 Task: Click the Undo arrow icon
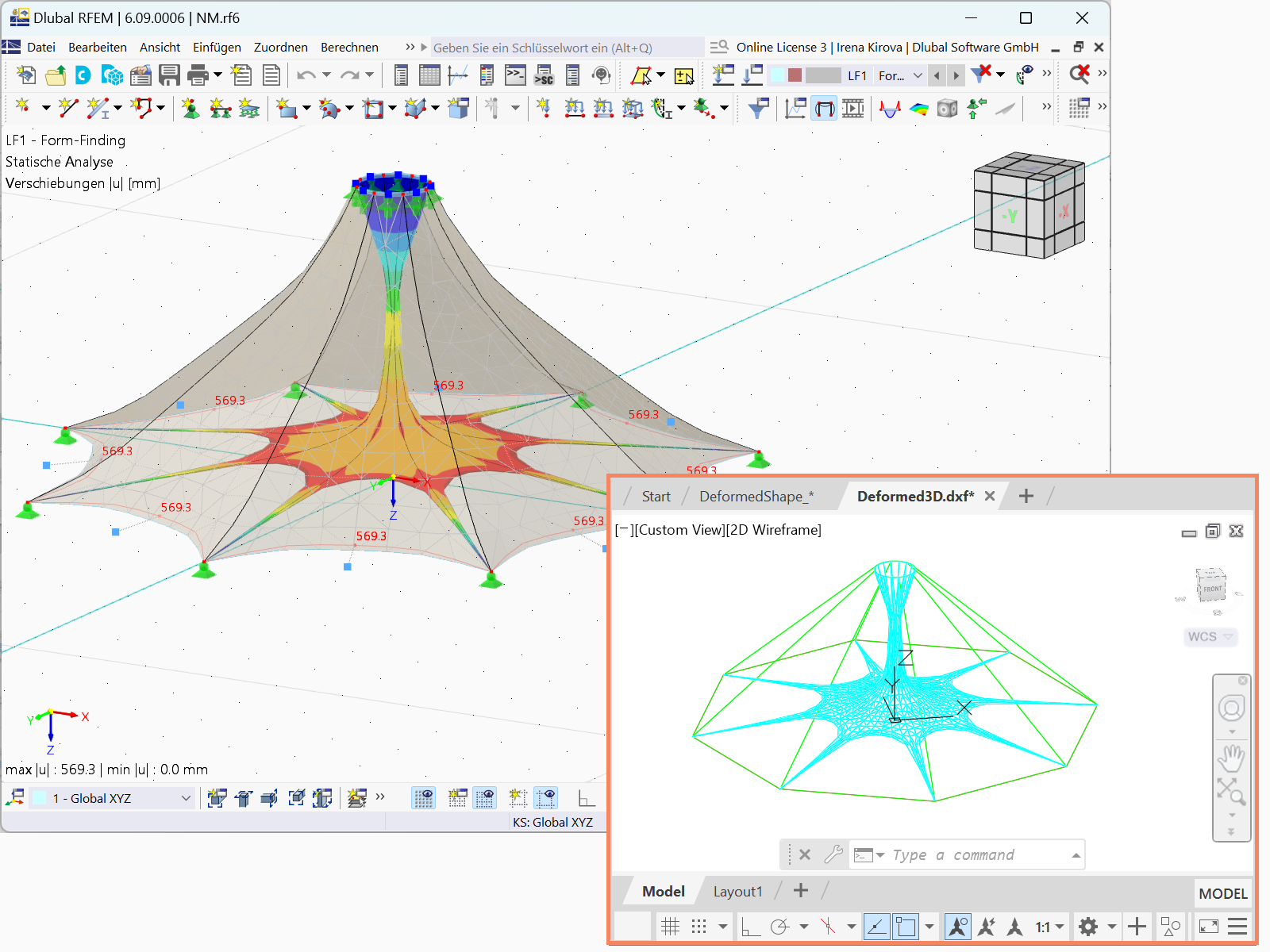pos(308,75)
